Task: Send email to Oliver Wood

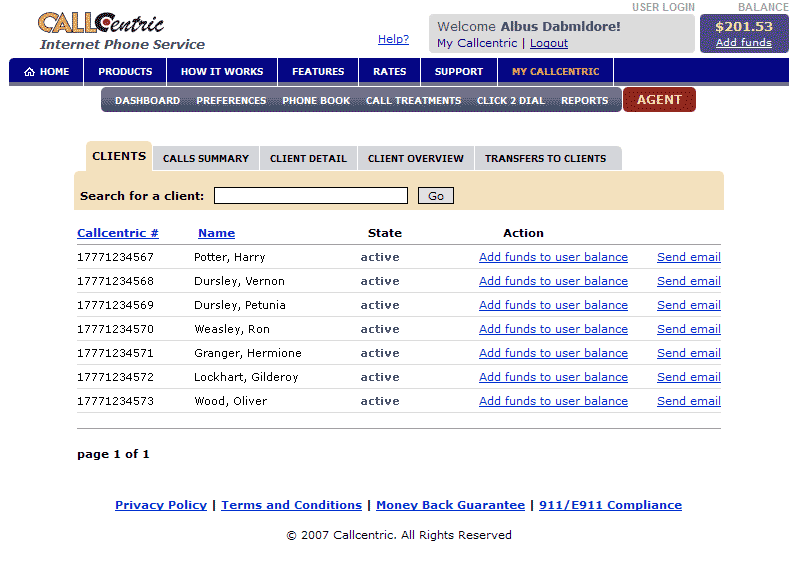Action: [x=689, y=401]
